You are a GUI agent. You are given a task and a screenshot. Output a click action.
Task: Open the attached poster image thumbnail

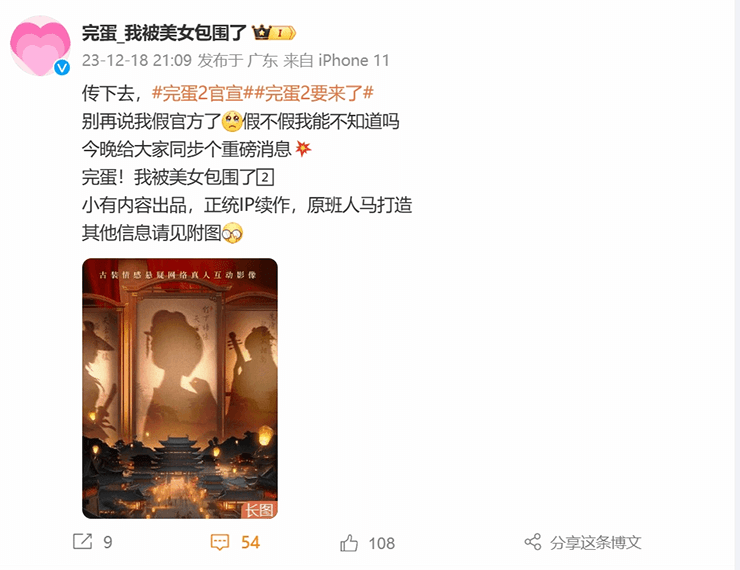click(x=180, y=388)
